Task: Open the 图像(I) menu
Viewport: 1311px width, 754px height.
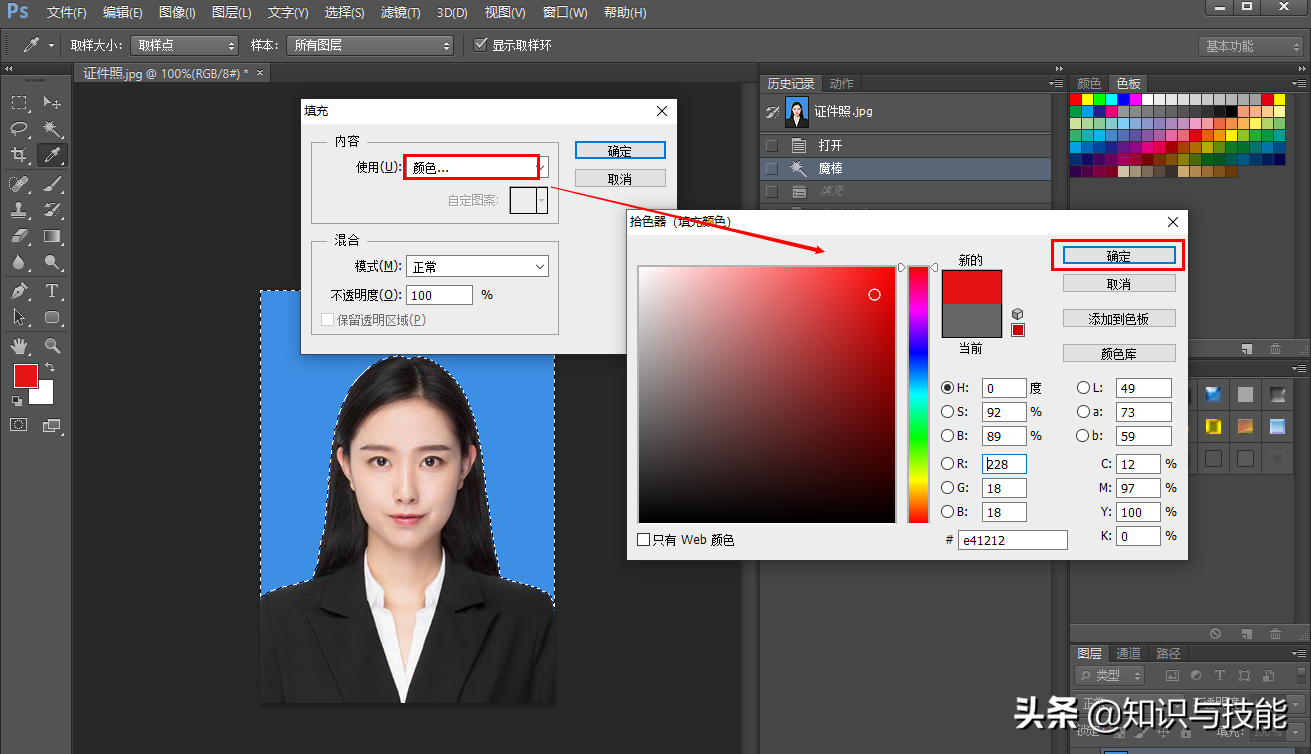Action: (177, 13)
